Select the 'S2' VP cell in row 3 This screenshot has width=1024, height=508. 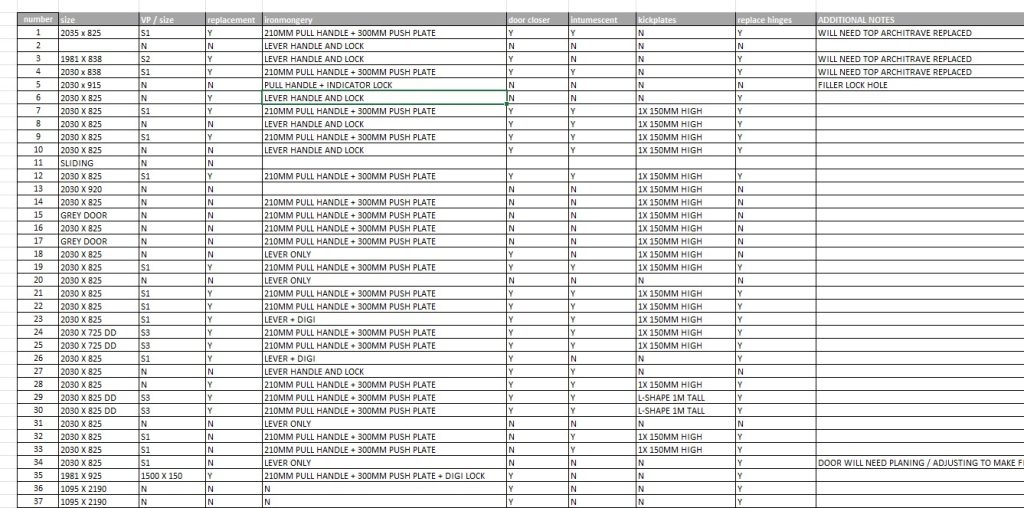click(171, 59)
